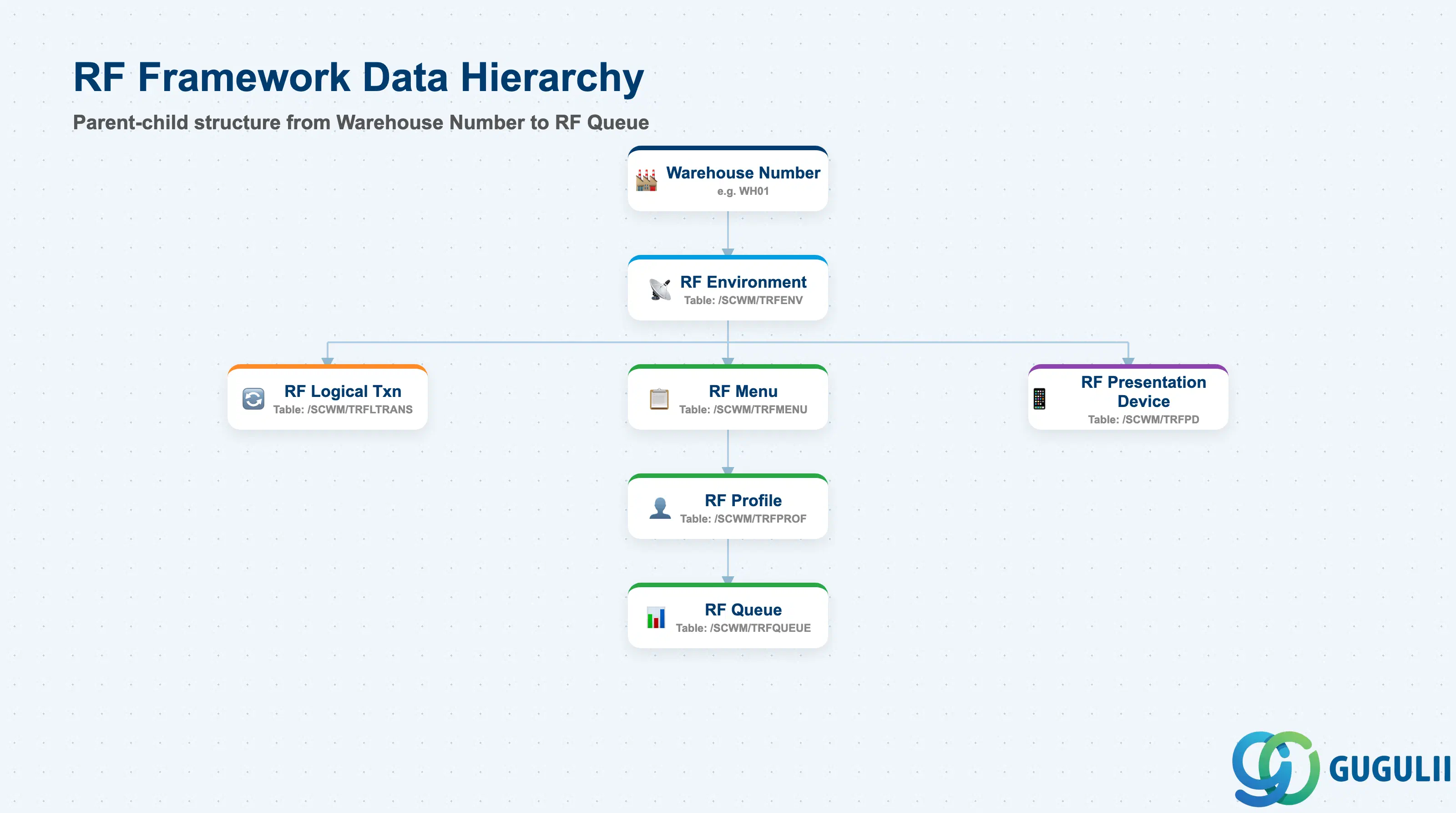The width and height of the screenshot is (1456, 813).
Task: Click the GUGULII logo
Action: pos(1341,768)
